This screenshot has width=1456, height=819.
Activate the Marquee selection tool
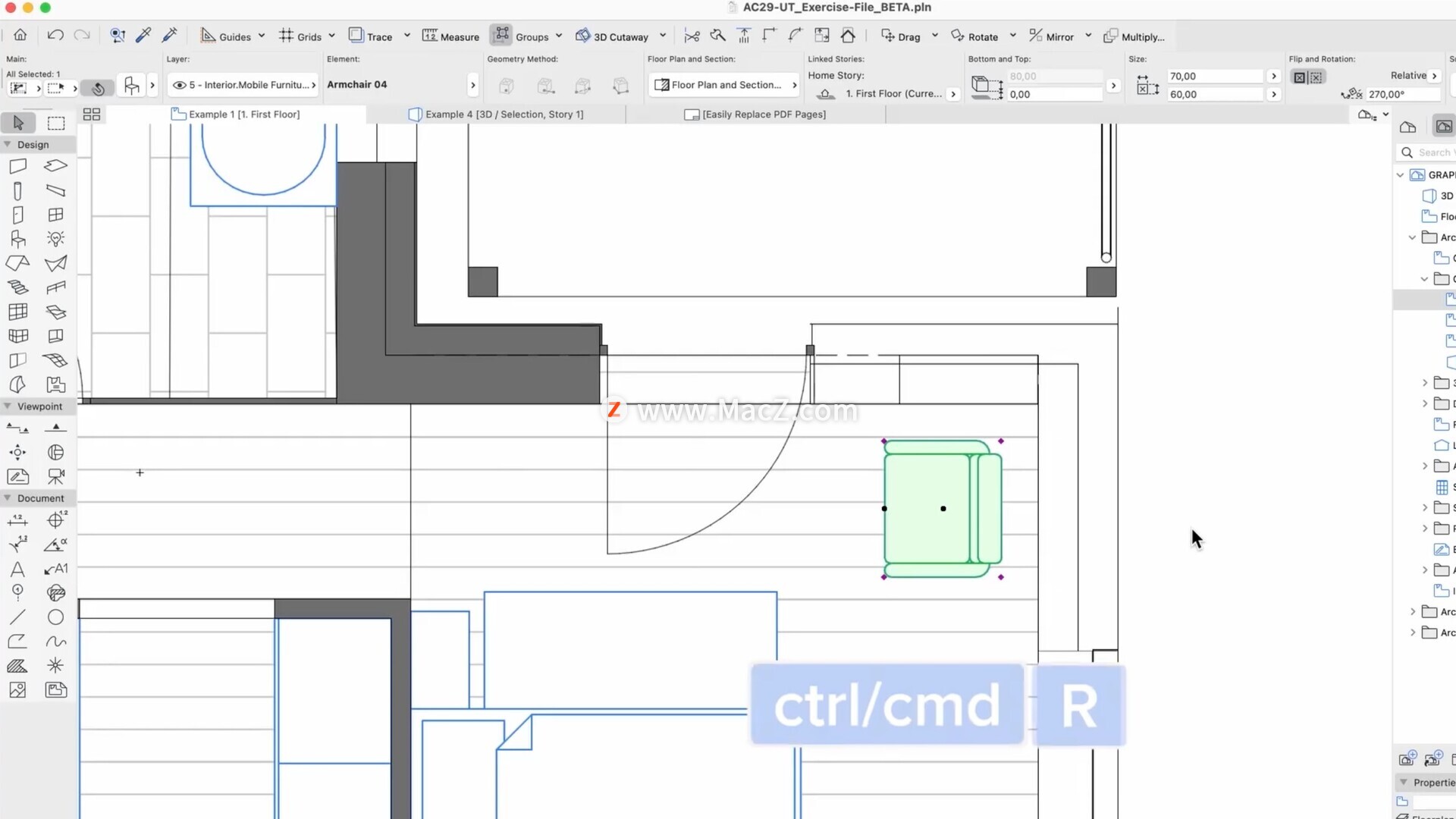(x=55, y=123)
